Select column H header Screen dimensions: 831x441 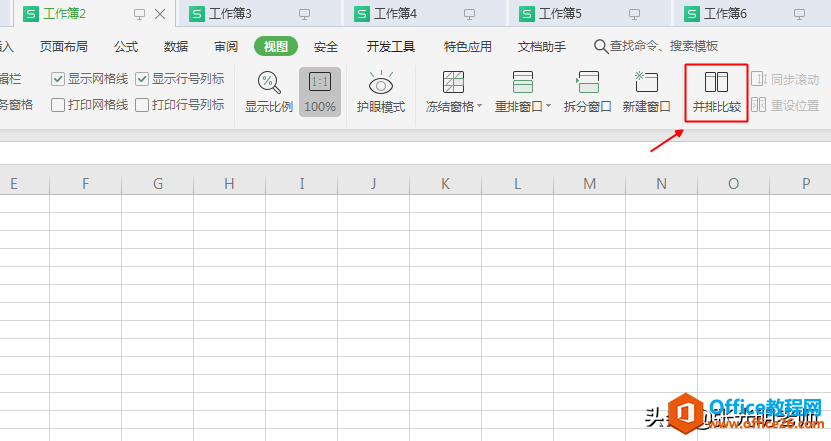pos(229,184)
